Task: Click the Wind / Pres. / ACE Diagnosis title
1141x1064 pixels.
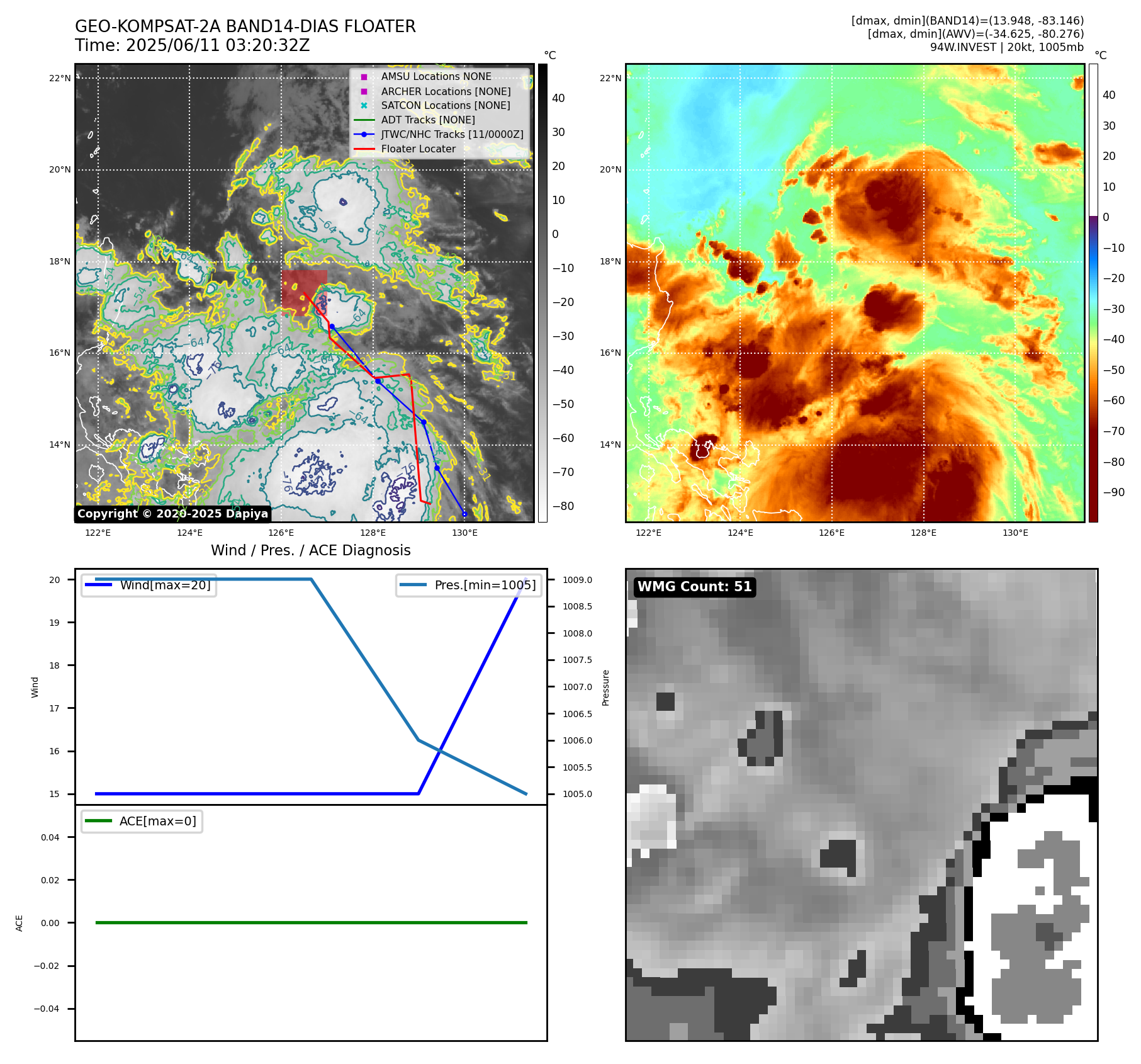Action: click(311, 550)
